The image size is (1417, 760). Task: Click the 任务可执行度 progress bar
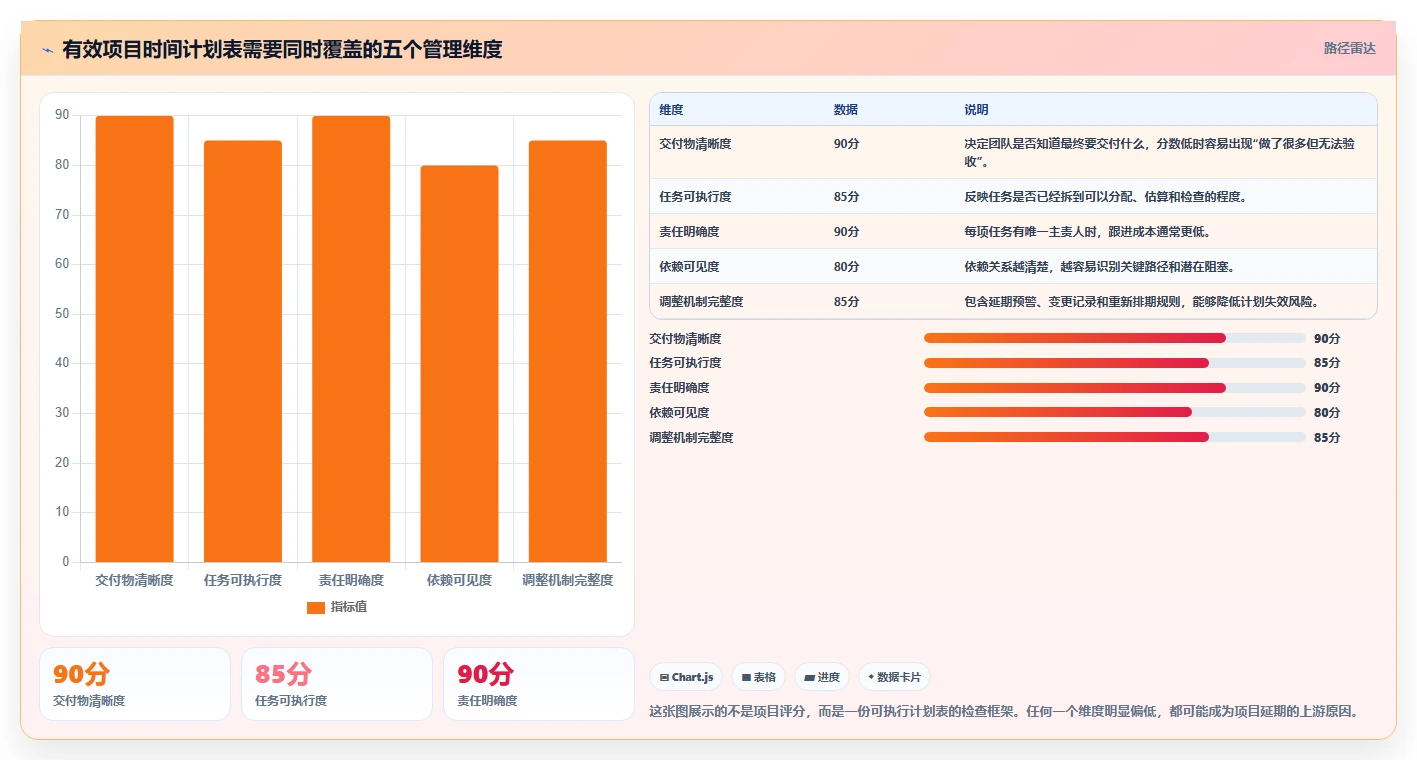click(x=1115, y=363)
